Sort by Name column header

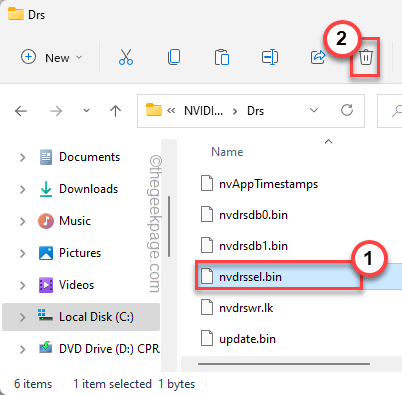(227, 152)
